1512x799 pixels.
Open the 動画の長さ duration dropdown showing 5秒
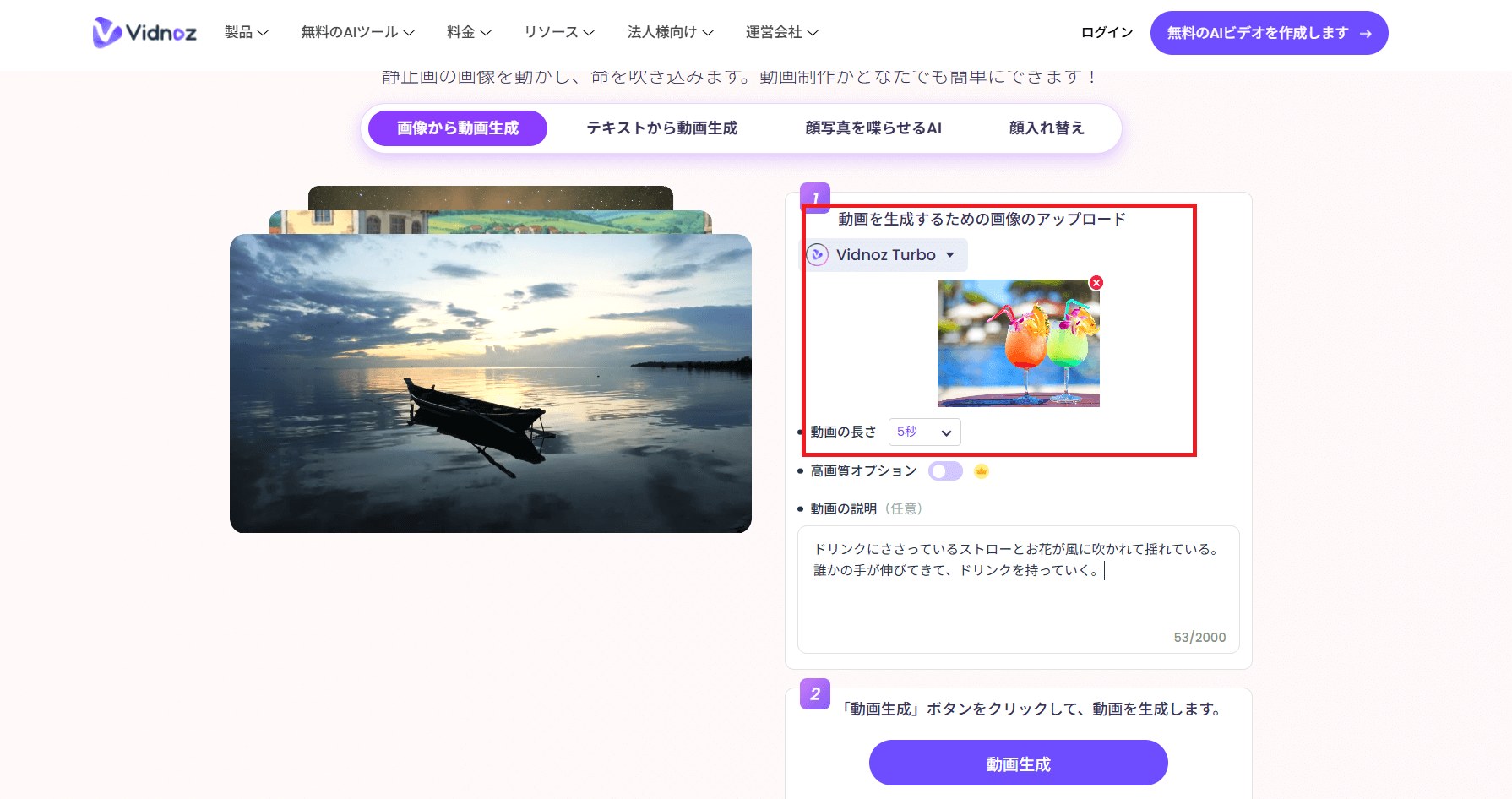point(923,432)
